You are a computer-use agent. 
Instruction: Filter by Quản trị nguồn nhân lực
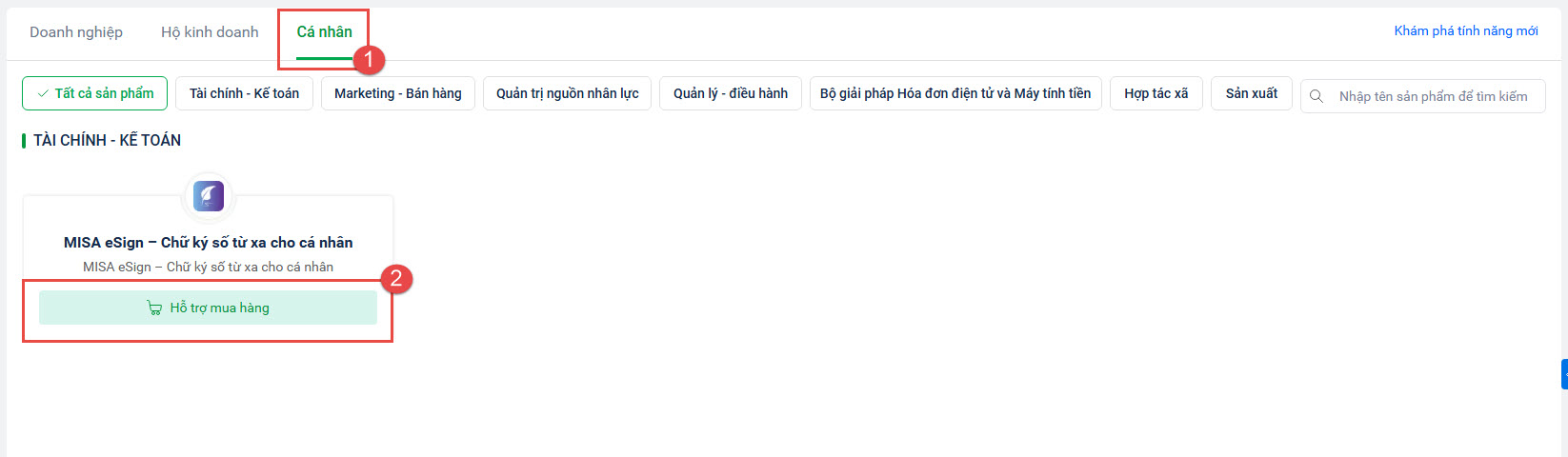568,93
